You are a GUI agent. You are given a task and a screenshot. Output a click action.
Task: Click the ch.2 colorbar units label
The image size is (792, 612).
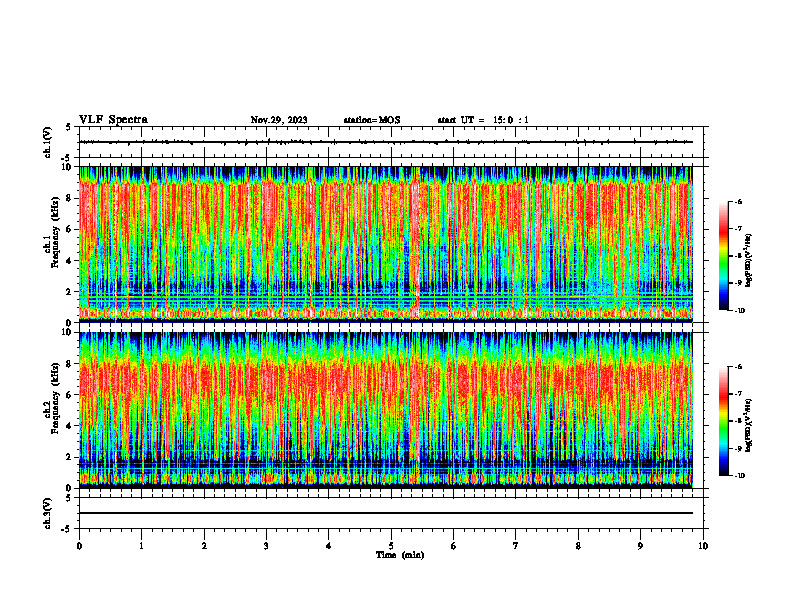pos(750,425)
